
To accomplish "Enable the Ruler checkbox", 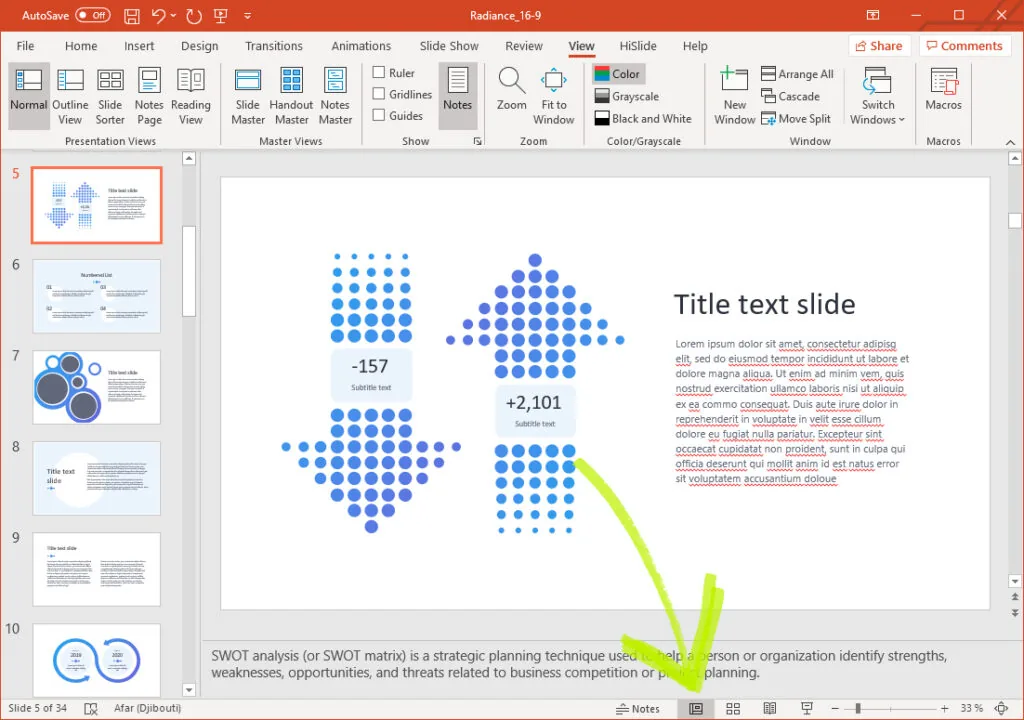I will [x=378, y=73].
